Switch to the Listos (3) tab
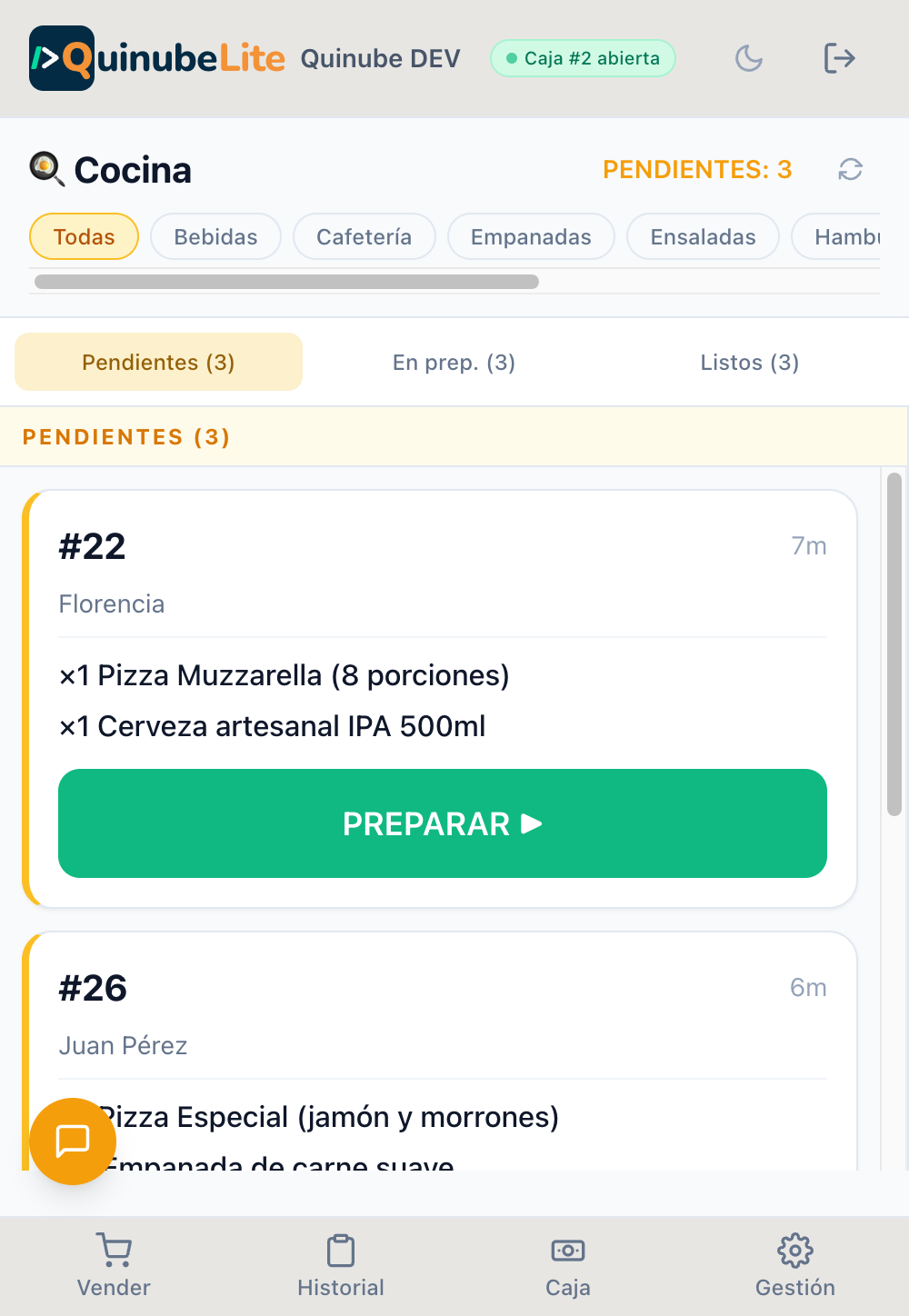 pos(750,362)
